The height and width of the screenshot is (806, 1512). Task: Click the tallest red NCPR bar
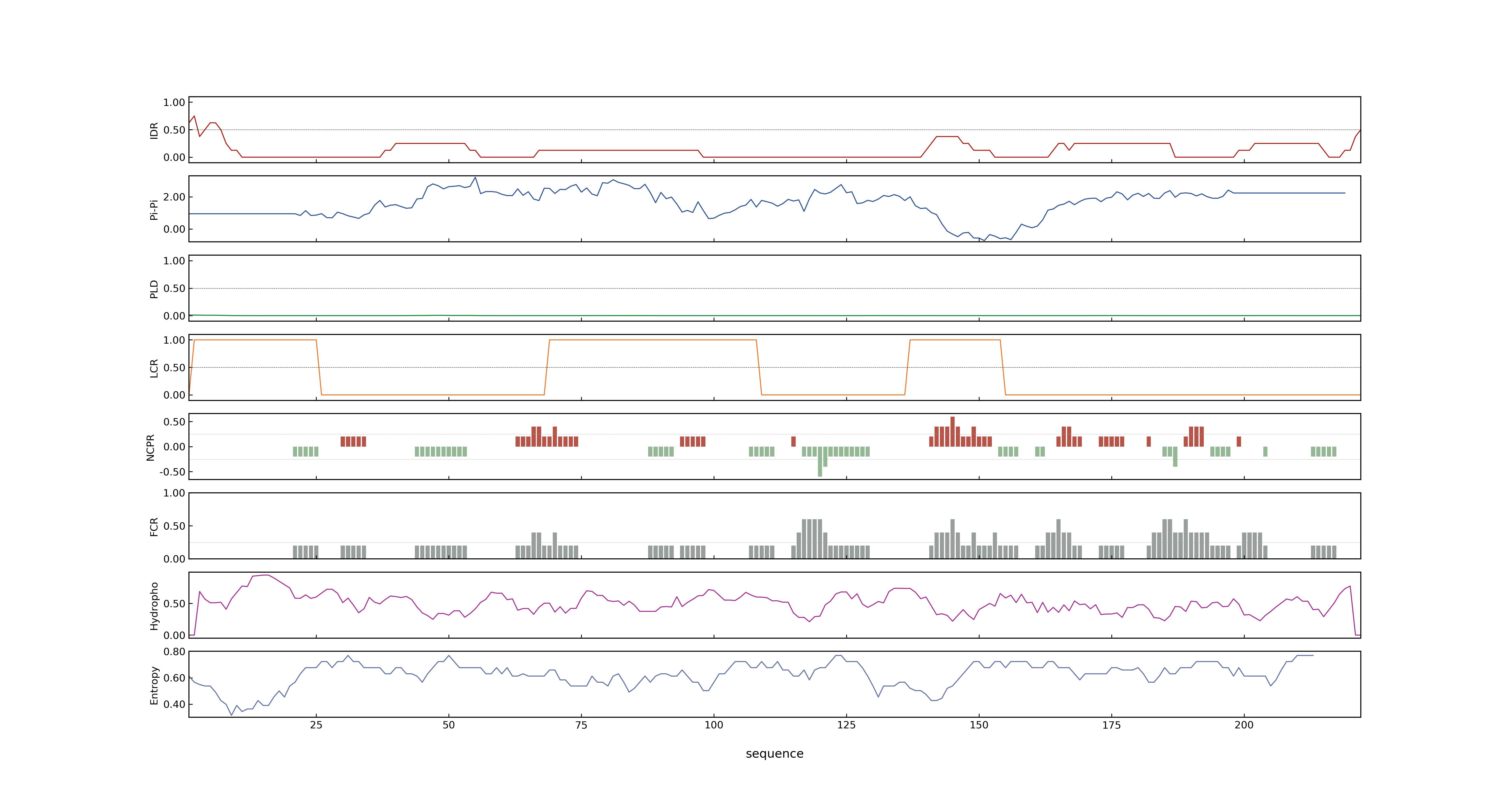coord(953,432)
